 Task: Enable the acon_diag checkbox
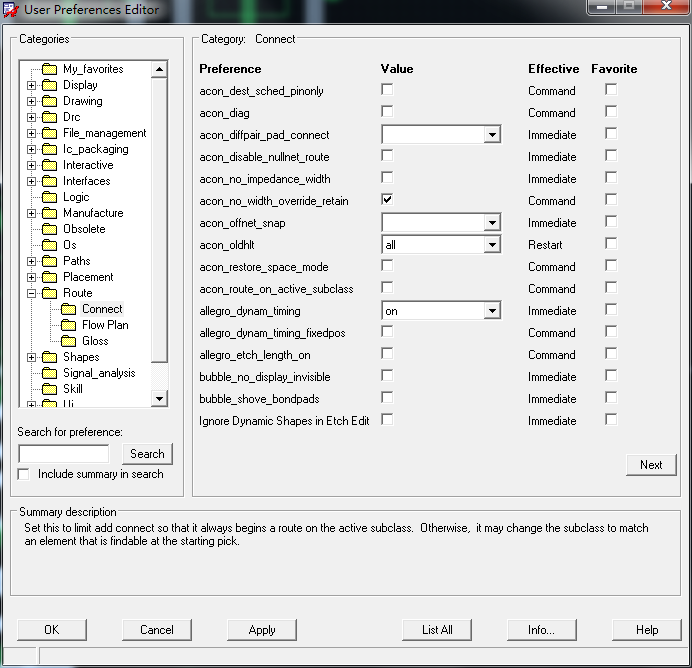click(x=387, y=112)
